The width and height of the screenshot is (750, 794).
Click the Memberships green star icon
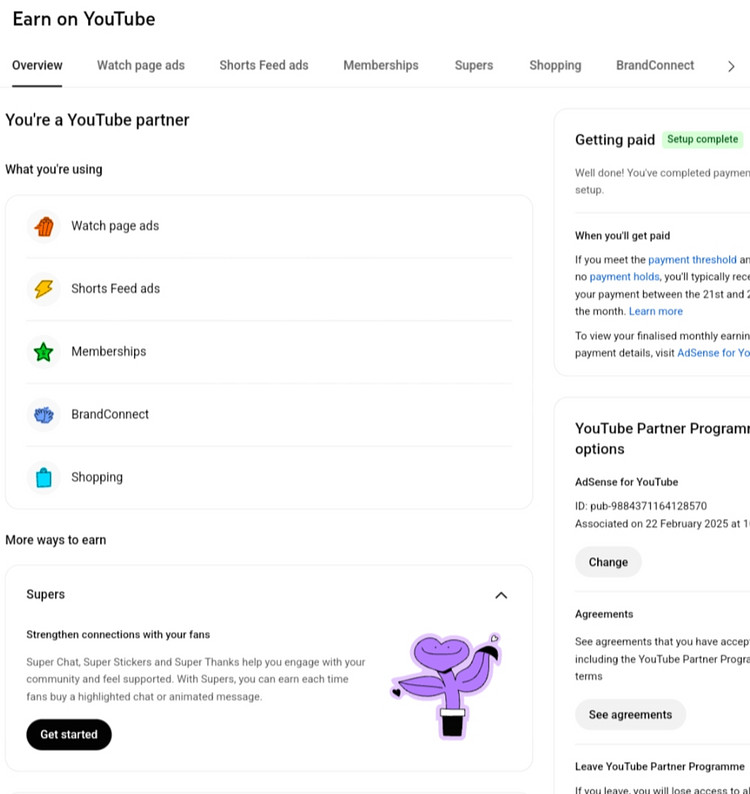pyautogui.click(x=43, y=352)
